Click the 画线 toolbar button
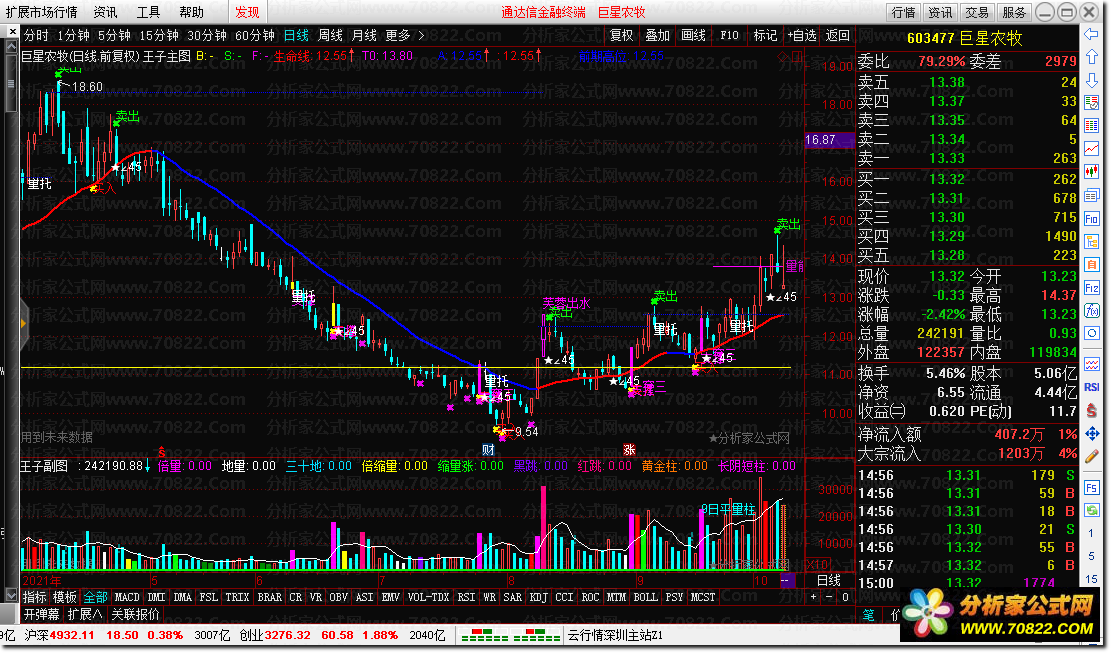Image resolution: width=1112 pixels, height=653 pixels. (x=694, y=35)
